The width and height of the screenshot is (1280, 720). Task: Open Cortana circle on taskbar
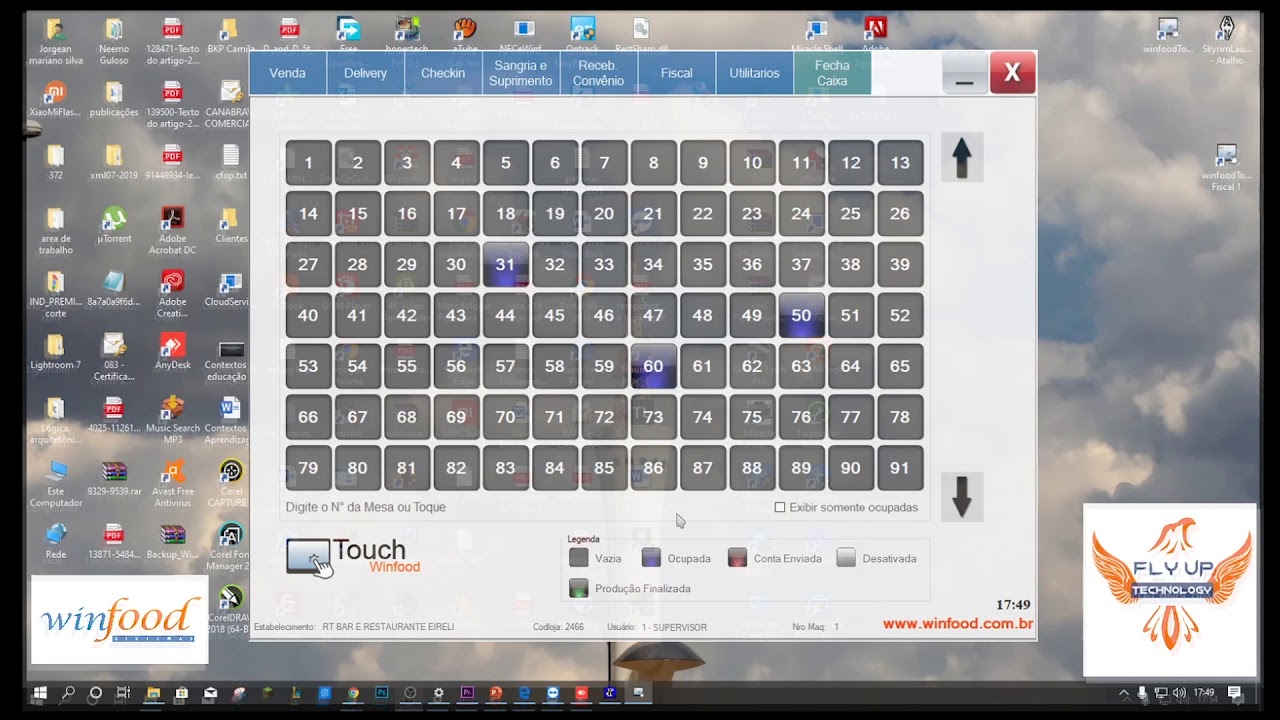tap(96, 692)
